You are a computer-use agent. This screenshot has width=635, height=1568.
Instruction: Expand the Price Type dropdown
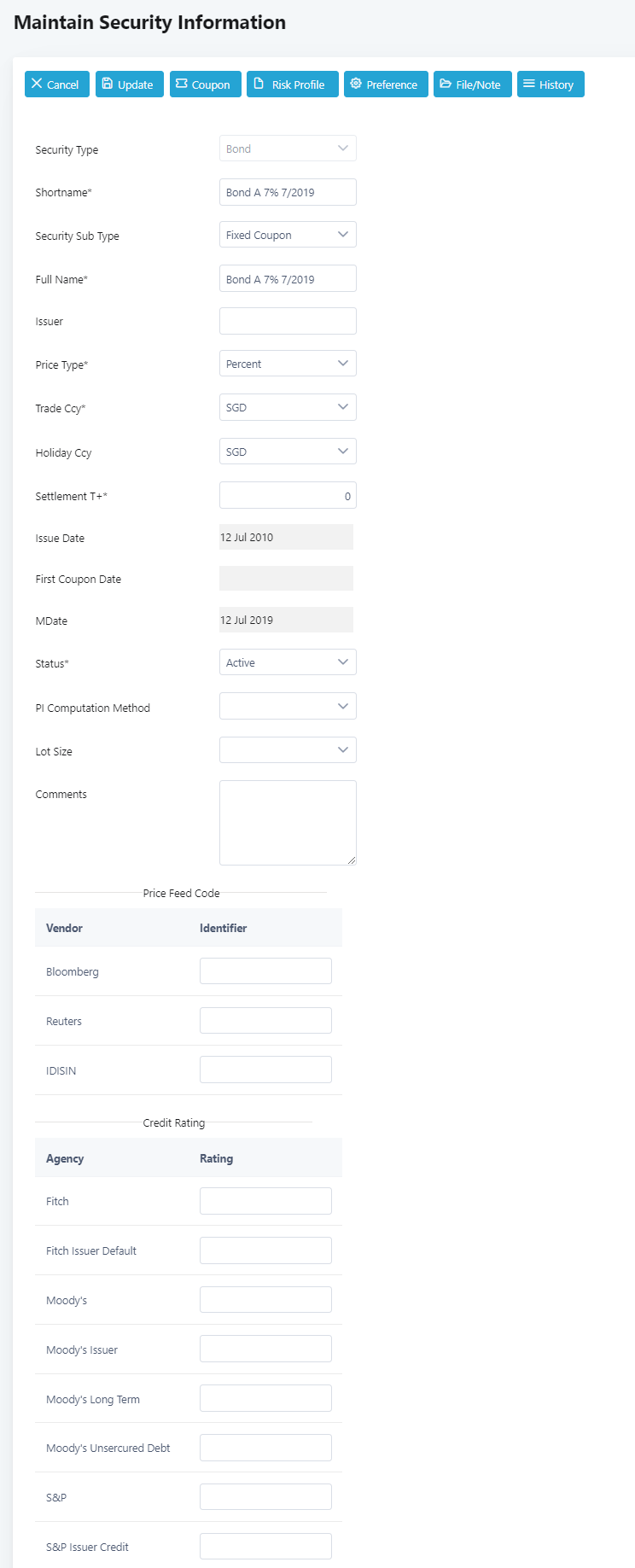tap(288, 364)
